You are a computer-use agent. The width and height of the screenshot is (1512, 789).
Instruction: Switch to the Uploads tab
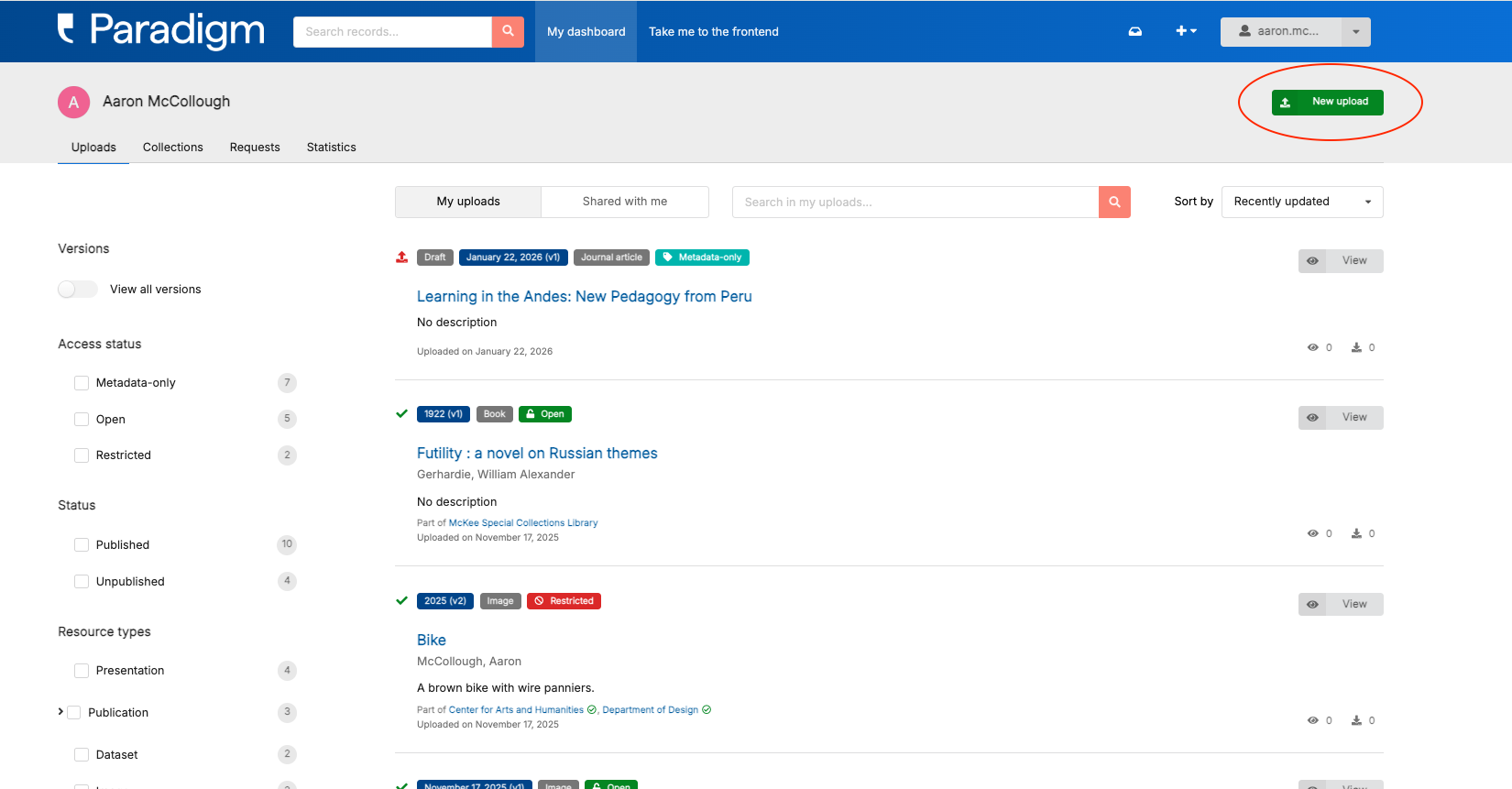(x=93, y=147)
